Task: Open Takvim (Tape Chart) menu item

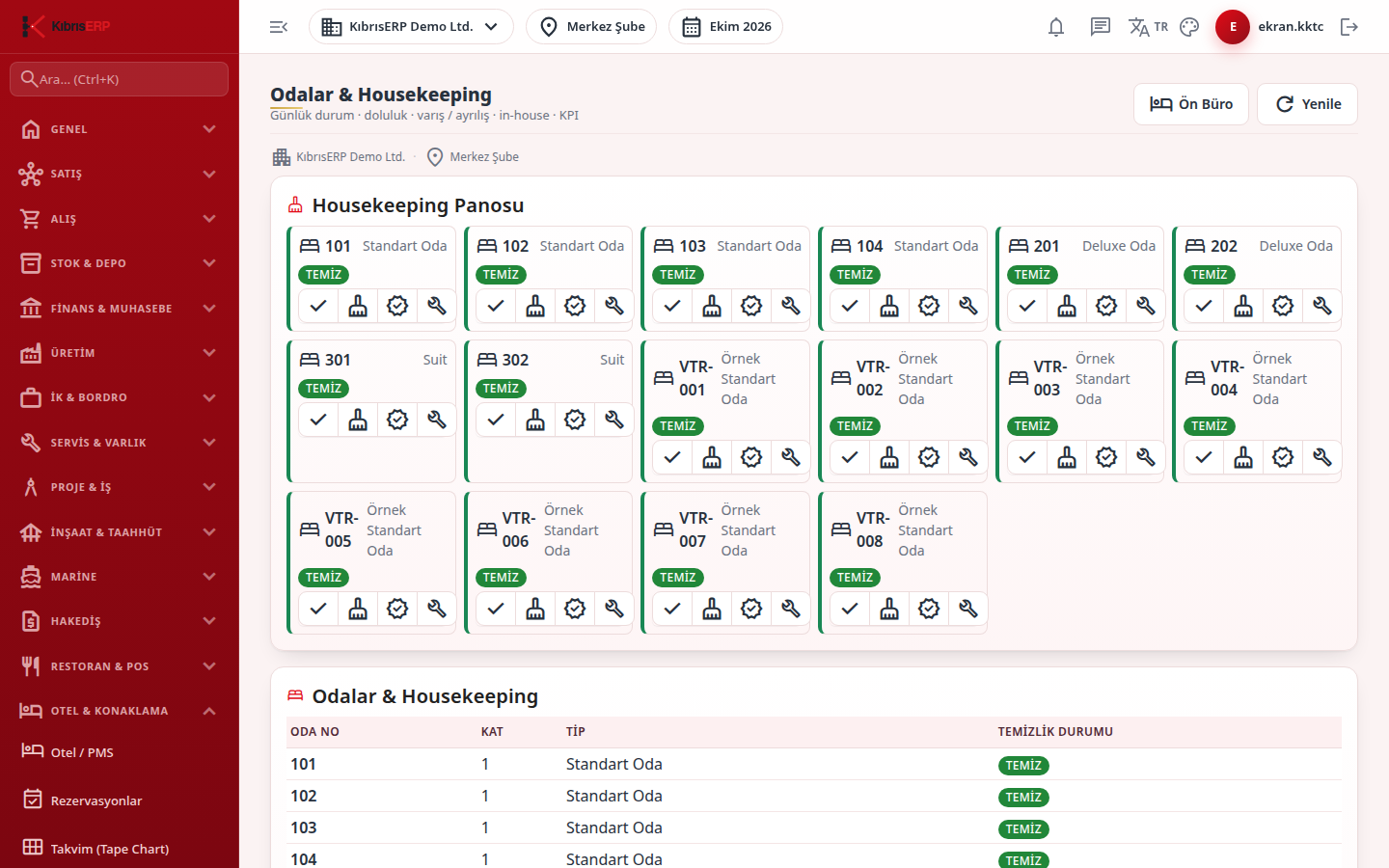Action: [120, 849]
